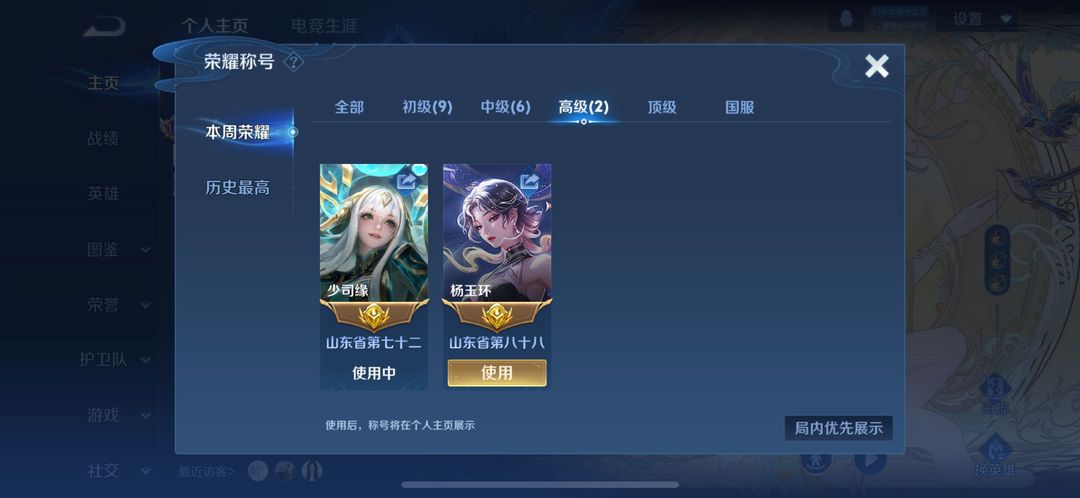
Task: Click the share icon on 少司缘 card
Action: [407, 180]
